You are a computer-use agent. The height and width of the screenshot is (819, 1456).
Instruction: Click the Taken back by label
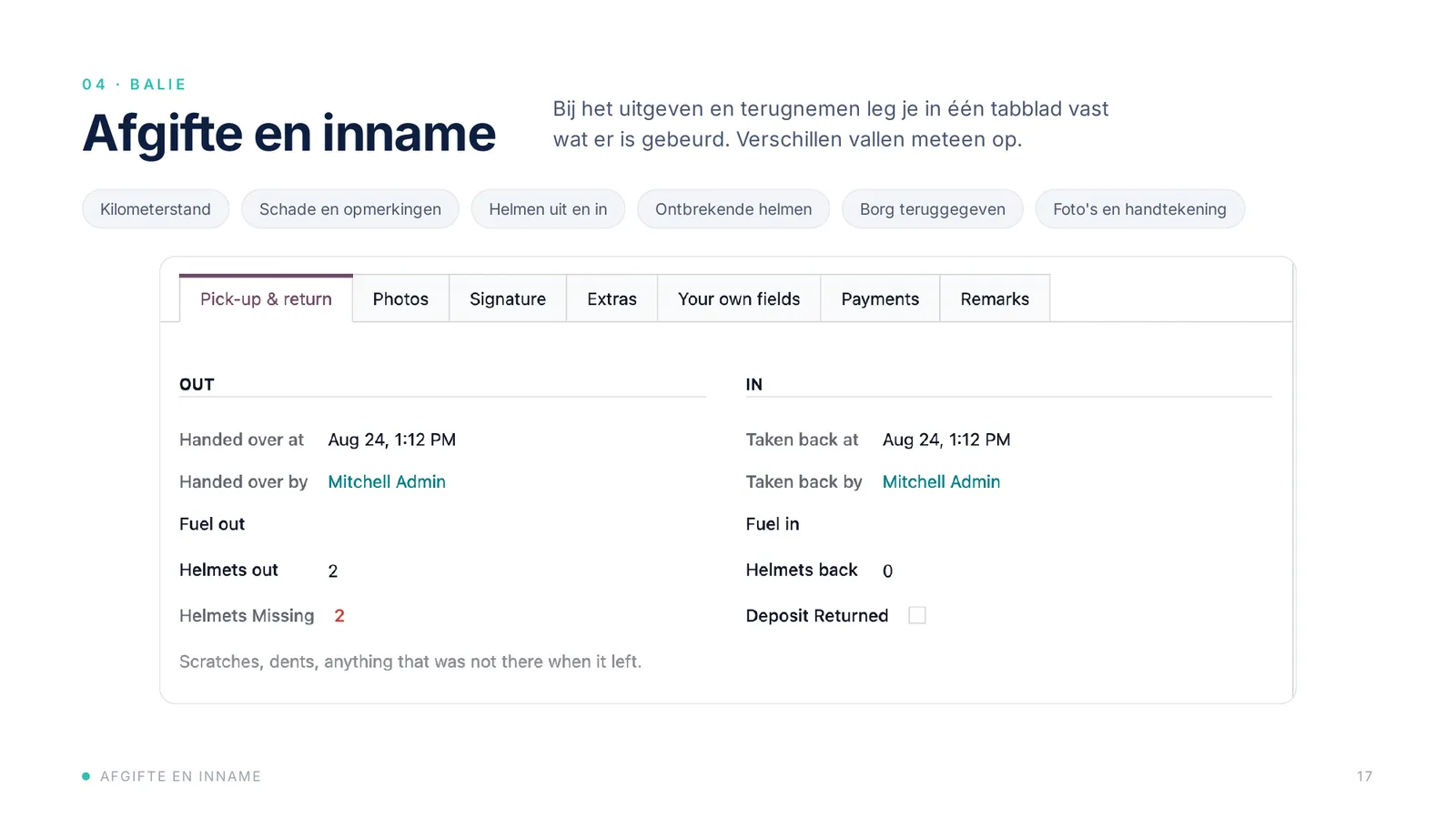pyautogui.click(x=804, y=481)
